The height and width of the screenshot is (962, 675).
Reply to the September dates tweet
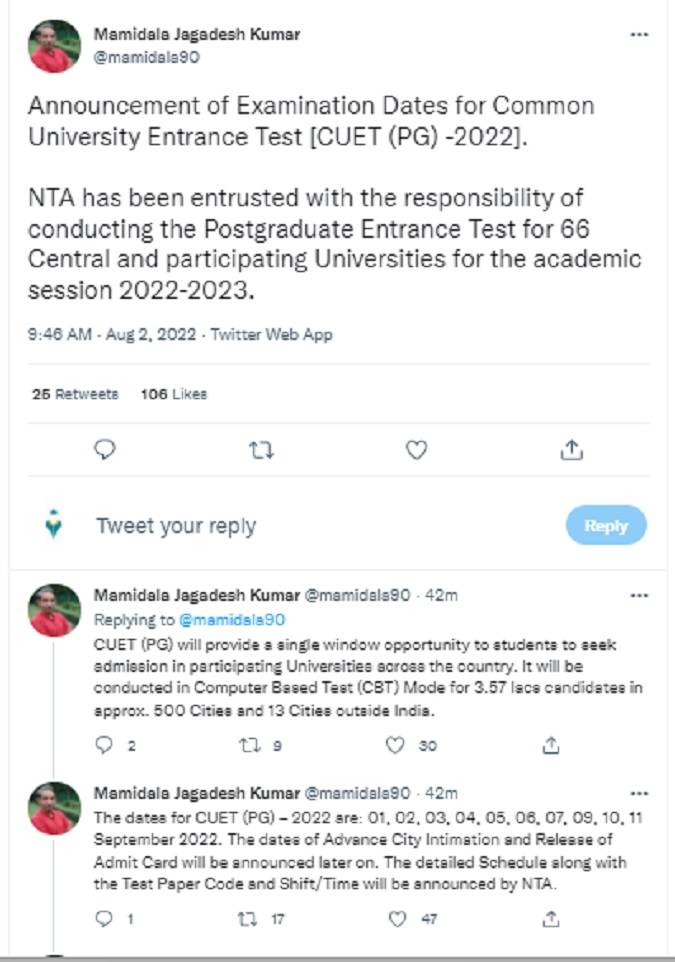click(x=105, y=918)
